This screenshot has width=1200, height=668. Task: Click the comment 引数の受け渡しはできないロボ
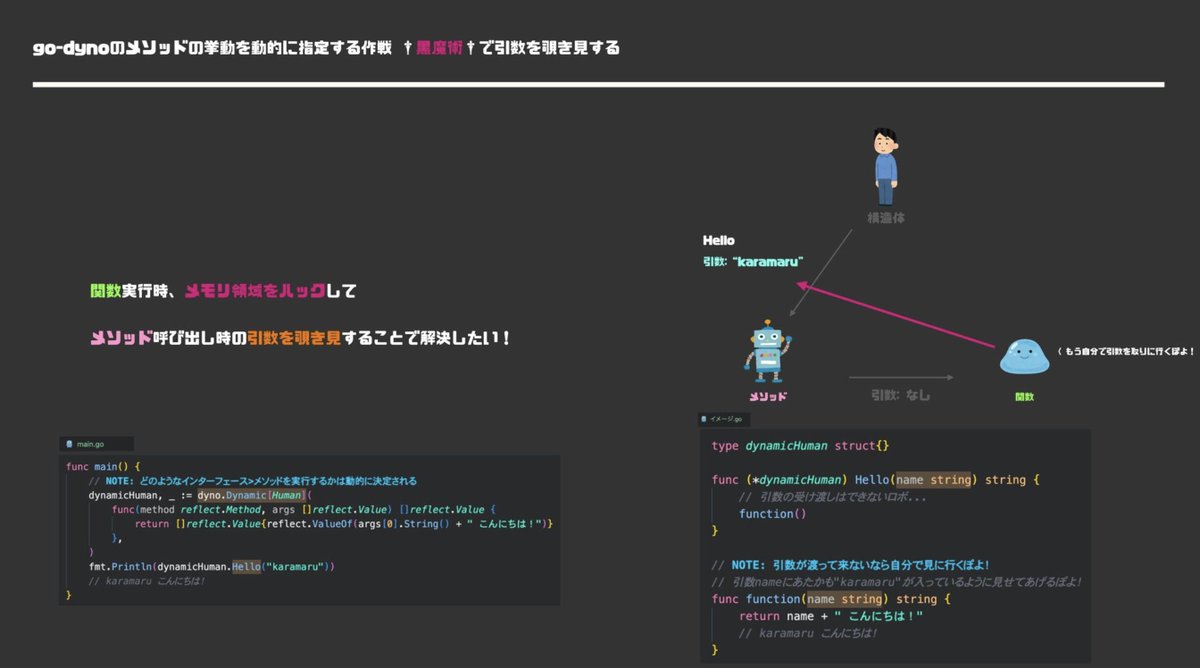[x=833, y=497]
